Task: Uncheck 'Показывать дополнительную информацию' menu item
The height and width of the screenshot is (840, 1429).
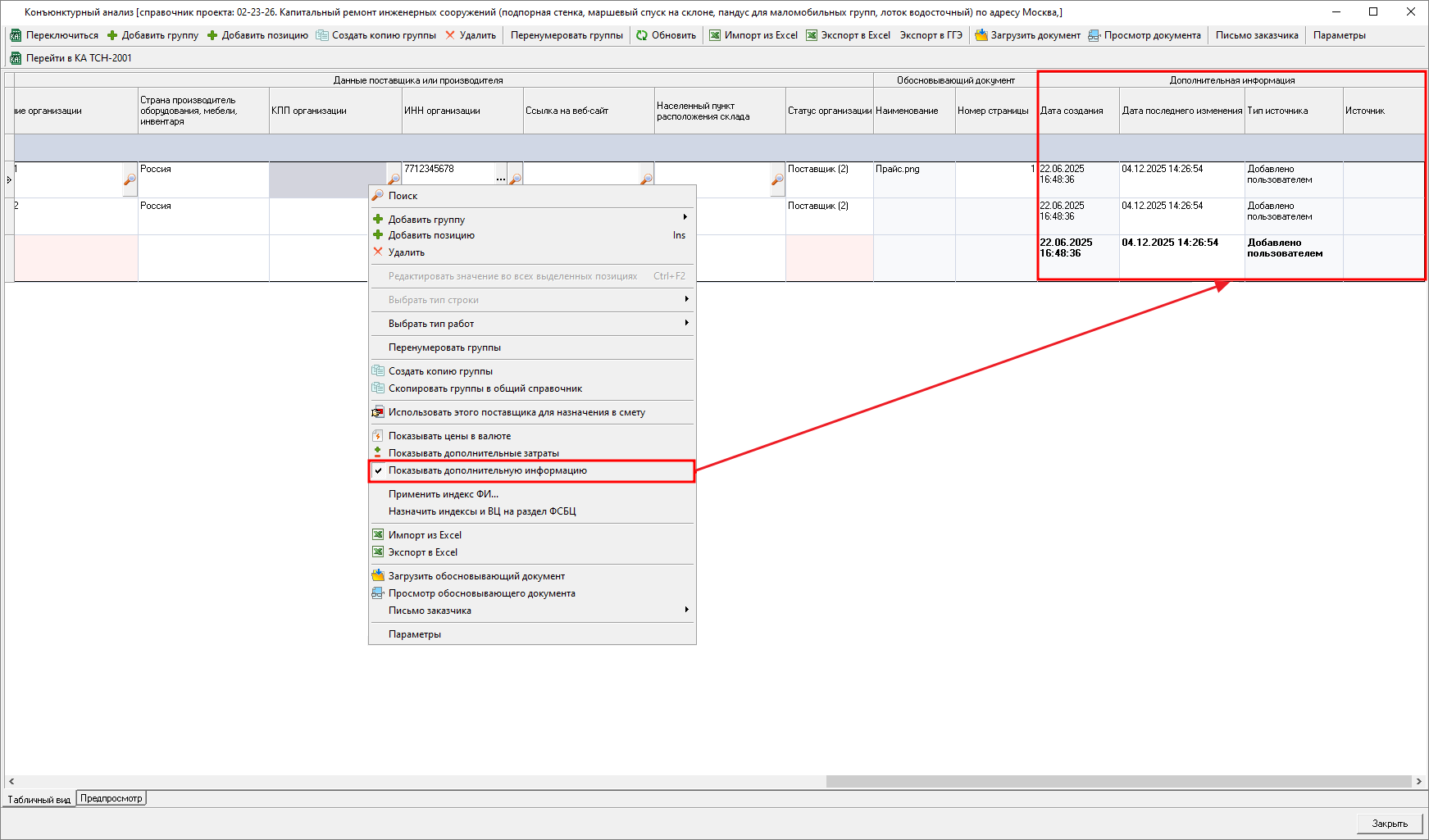Action: [487, 470]
